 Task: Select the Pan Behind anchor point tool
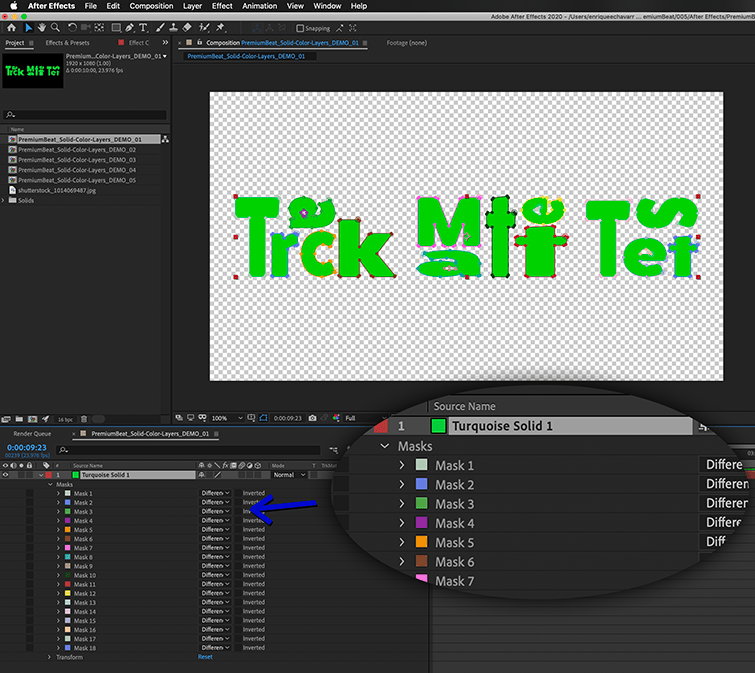coord(99,28)
